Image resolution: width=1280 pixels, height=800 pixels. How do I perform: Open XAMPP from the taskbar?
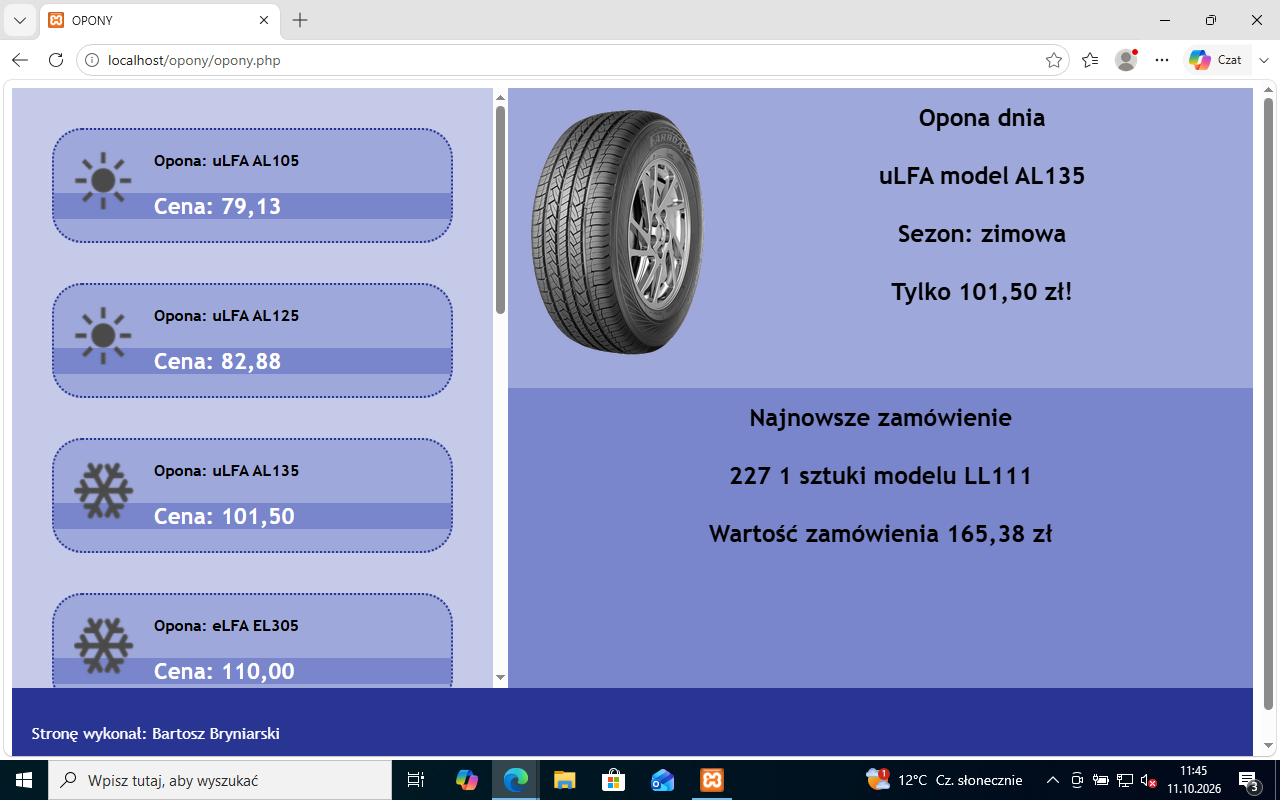click(x=712, y=780)
